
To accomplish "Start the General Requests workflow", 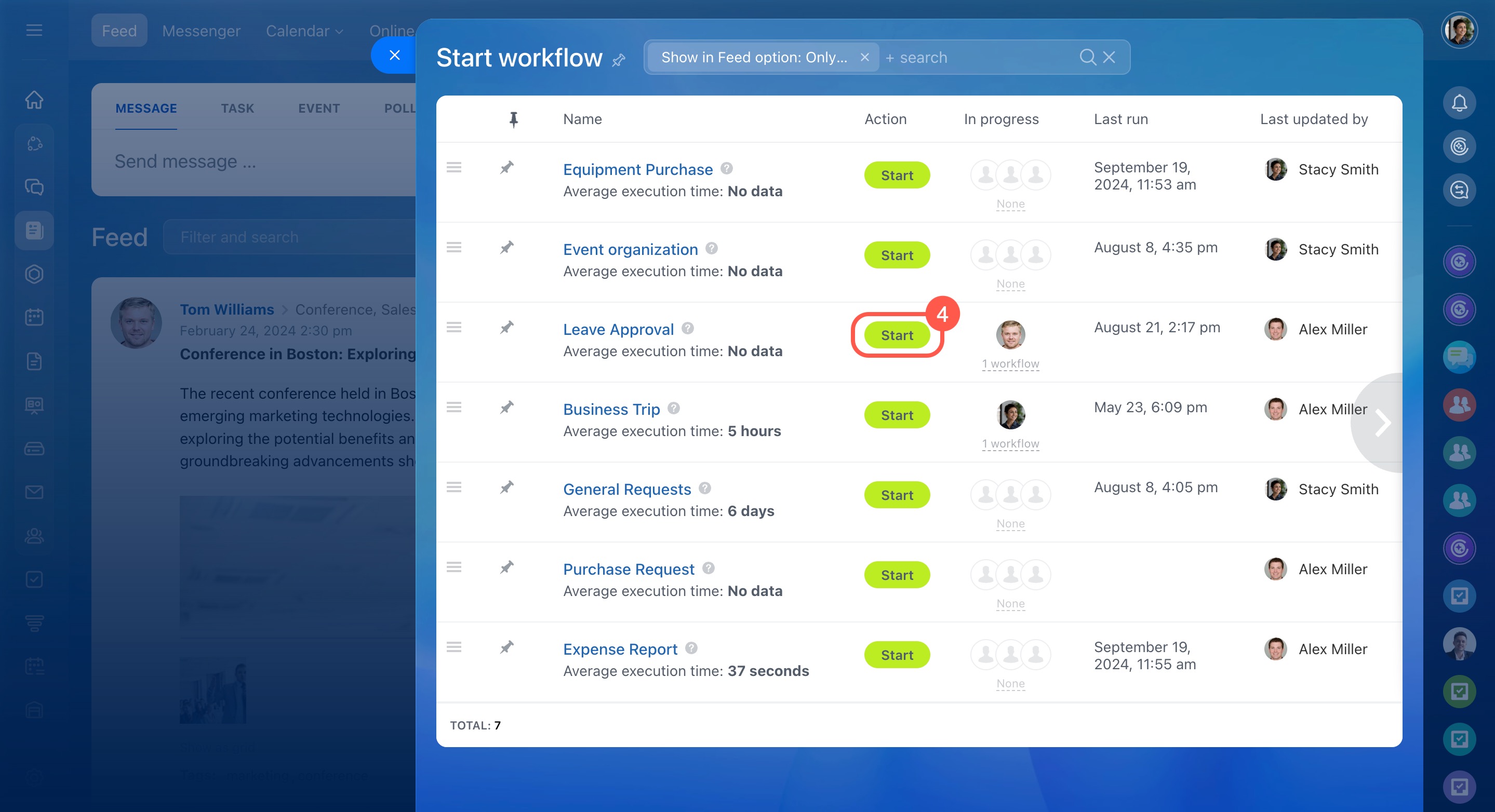I will (x=897, y=495).
